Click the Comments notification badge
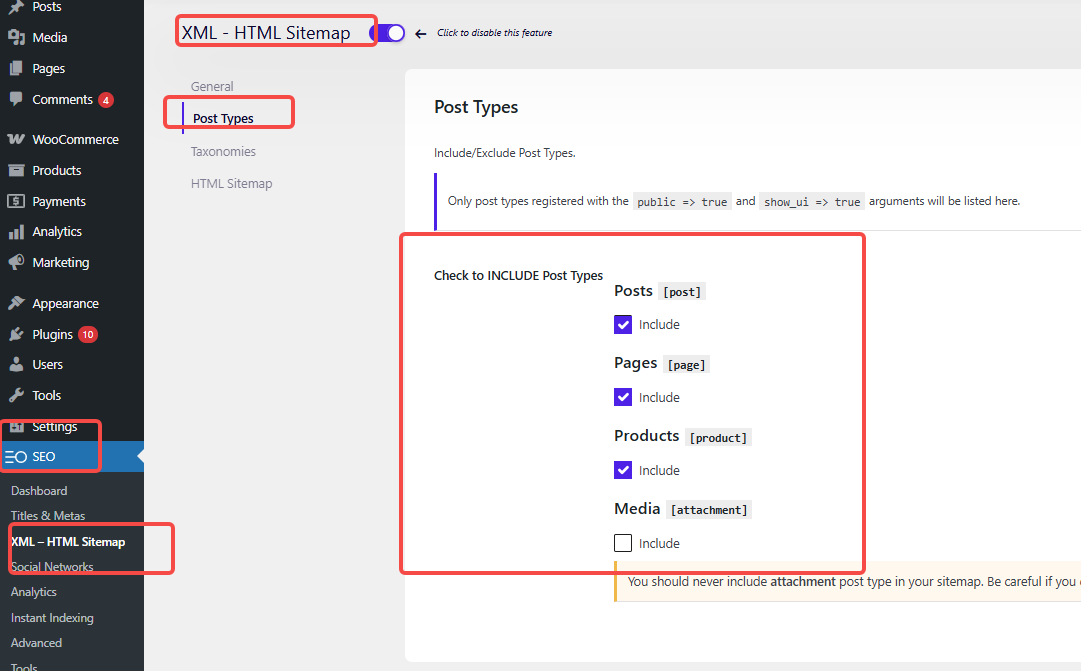 [x=108, y=99]
